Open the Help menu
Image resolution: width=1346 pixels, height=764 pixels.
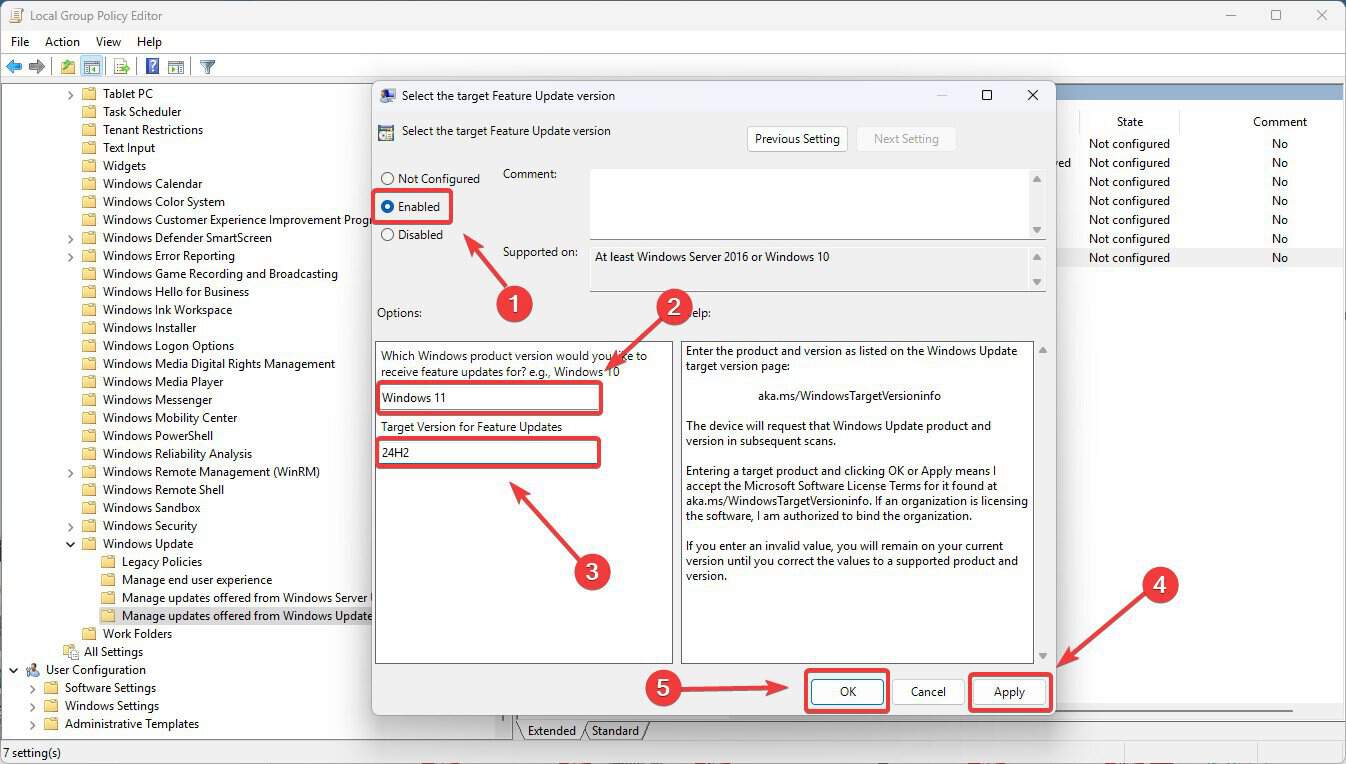(149, 42)
